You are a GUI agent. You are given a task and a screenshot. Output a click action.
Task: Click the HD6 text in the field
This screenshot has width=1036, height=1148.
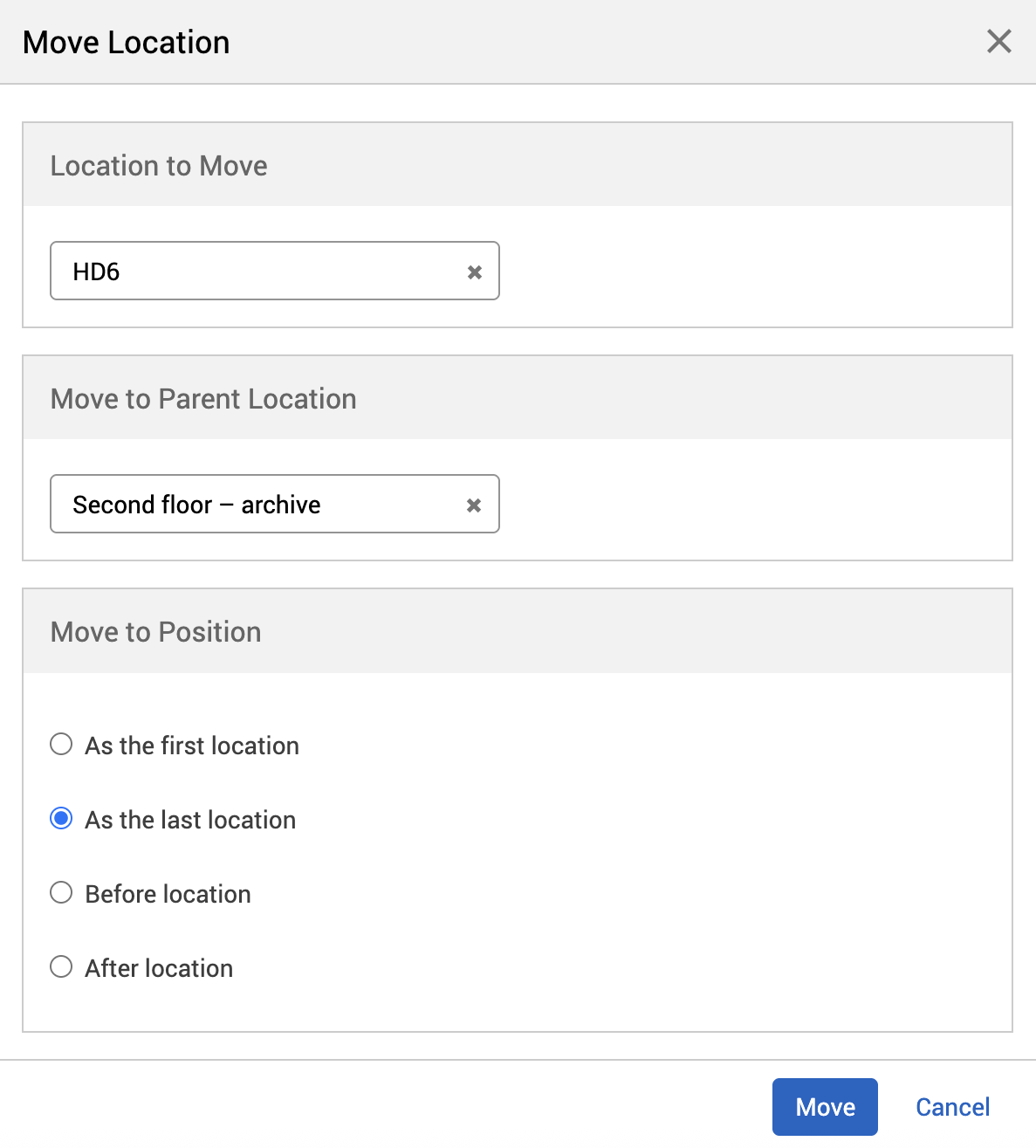[x=96, y=271]
